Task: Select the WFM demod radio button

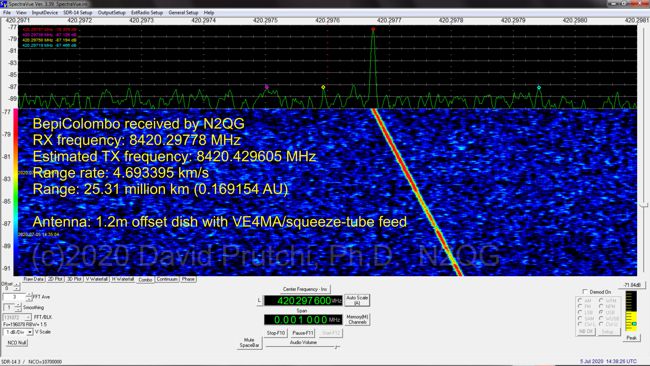Action: pyautogui.click(x=601, y=301)
